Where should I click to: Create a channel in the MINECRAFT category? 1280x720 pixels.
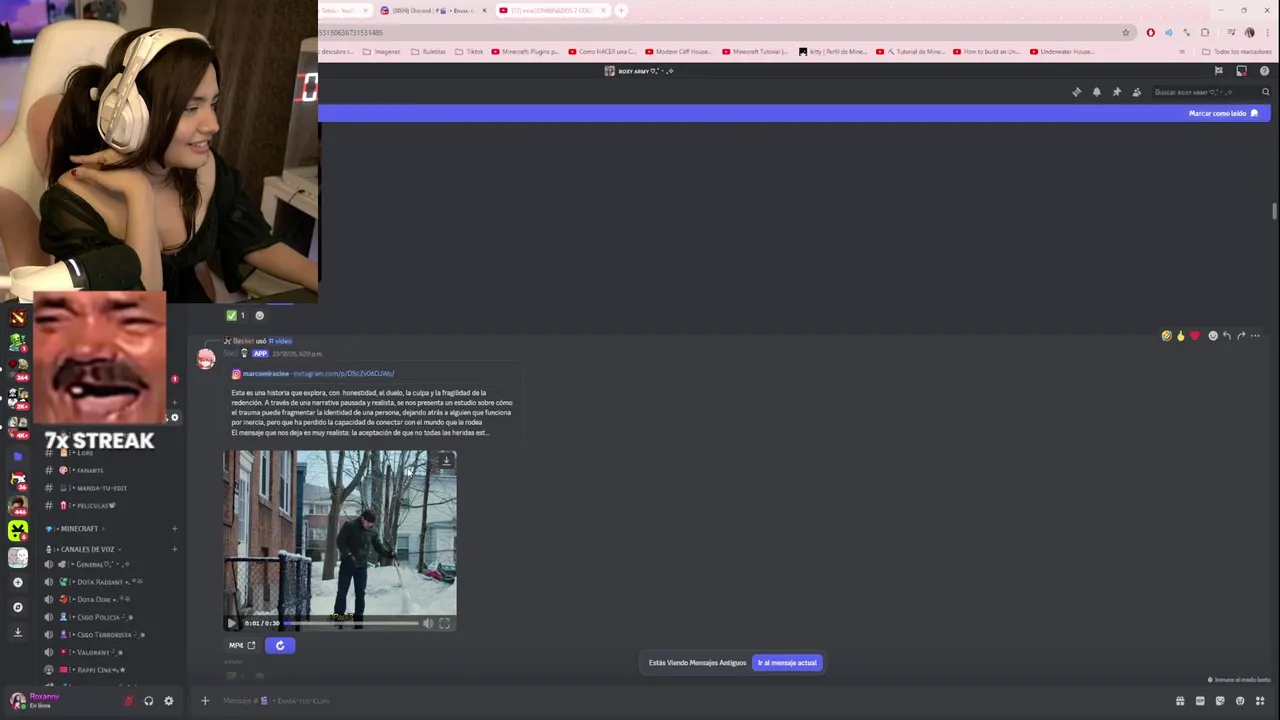point(174,529)
